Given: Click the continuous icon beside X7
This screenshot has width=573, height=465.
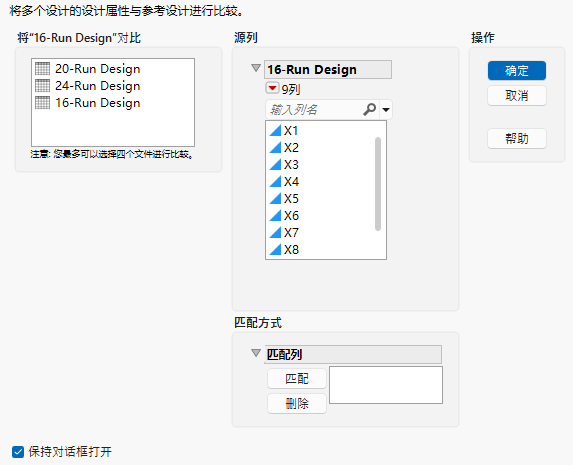Looking at the screenshot, I should click(275, 232).
